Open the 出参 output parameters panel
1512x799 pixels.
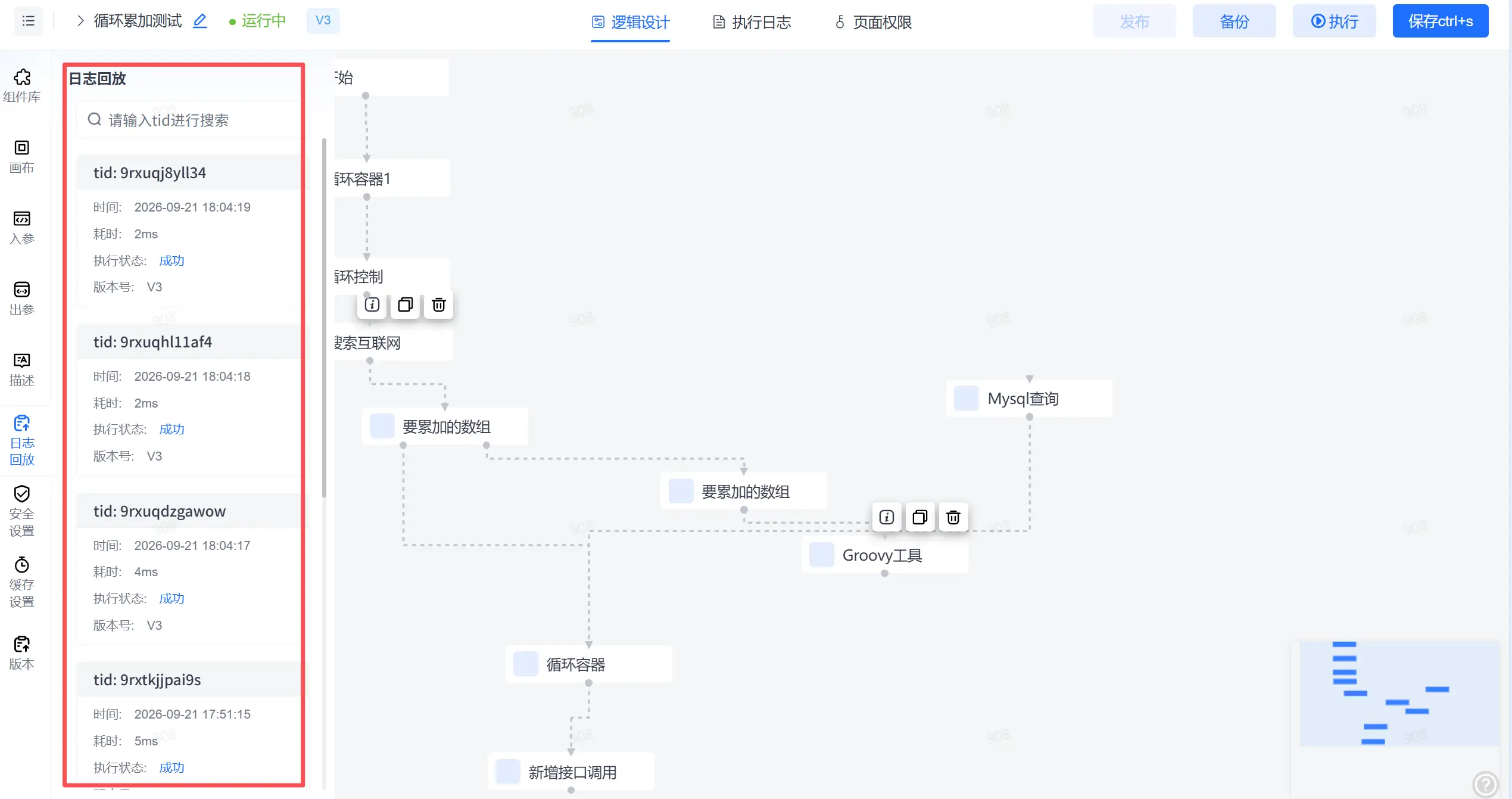click(x=22, y=299)
